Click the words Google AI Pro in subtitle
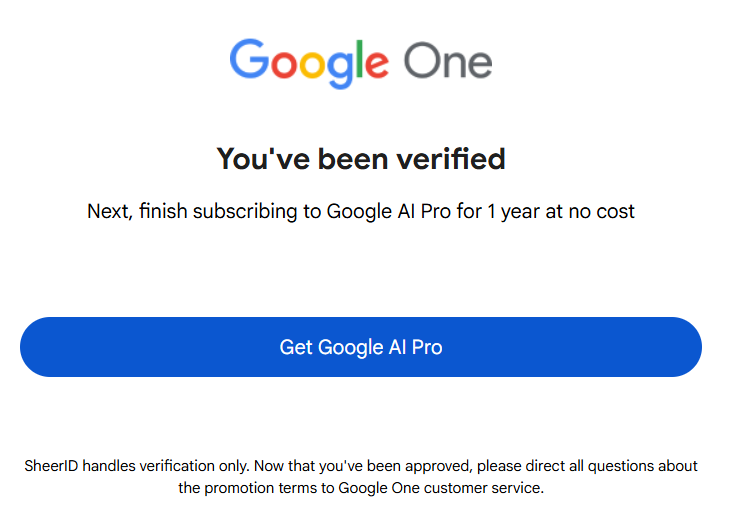Screen dimensions: 734x522 click(389, 211)
